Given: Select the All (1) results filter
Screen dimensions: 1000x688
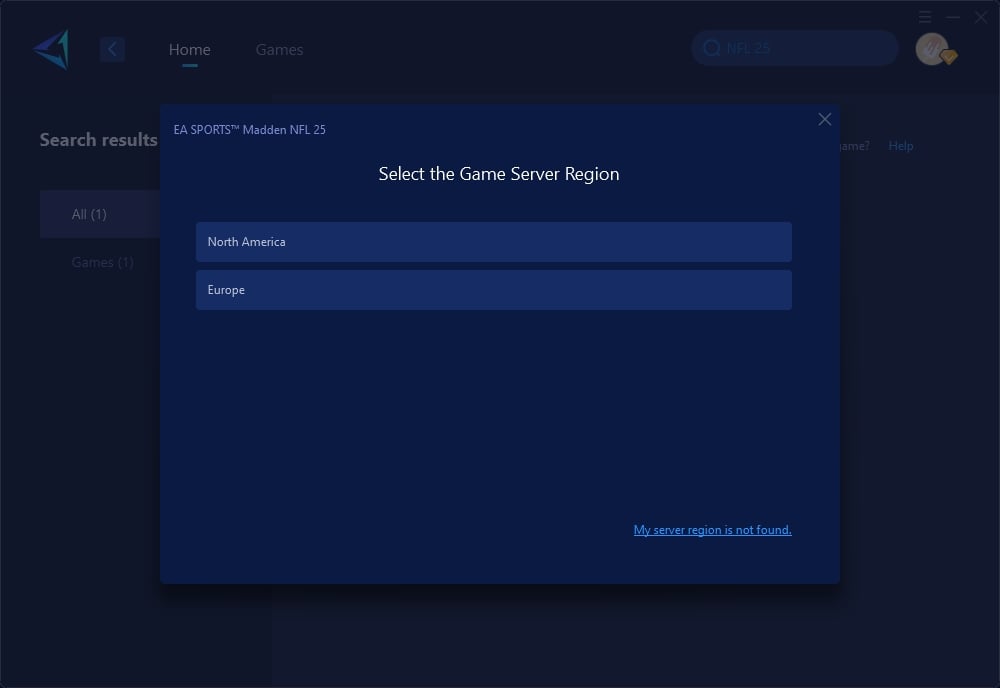Looking at the screenshot, I should coord(100,214).
